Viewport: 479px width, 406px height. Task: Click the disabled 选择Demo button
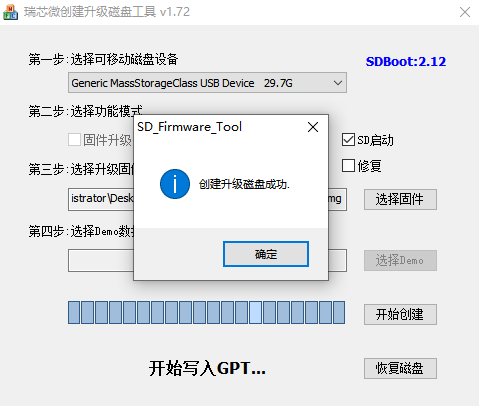tap(400, 260)
